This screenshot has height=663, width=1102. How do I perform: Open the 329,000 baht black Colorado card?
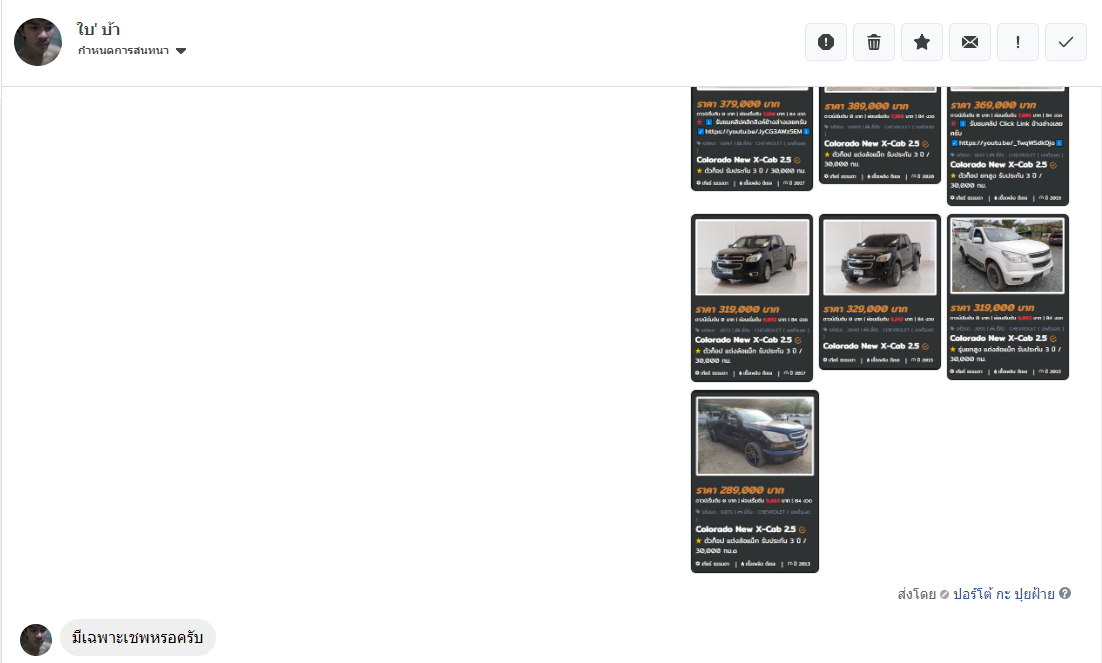point(880,292)
